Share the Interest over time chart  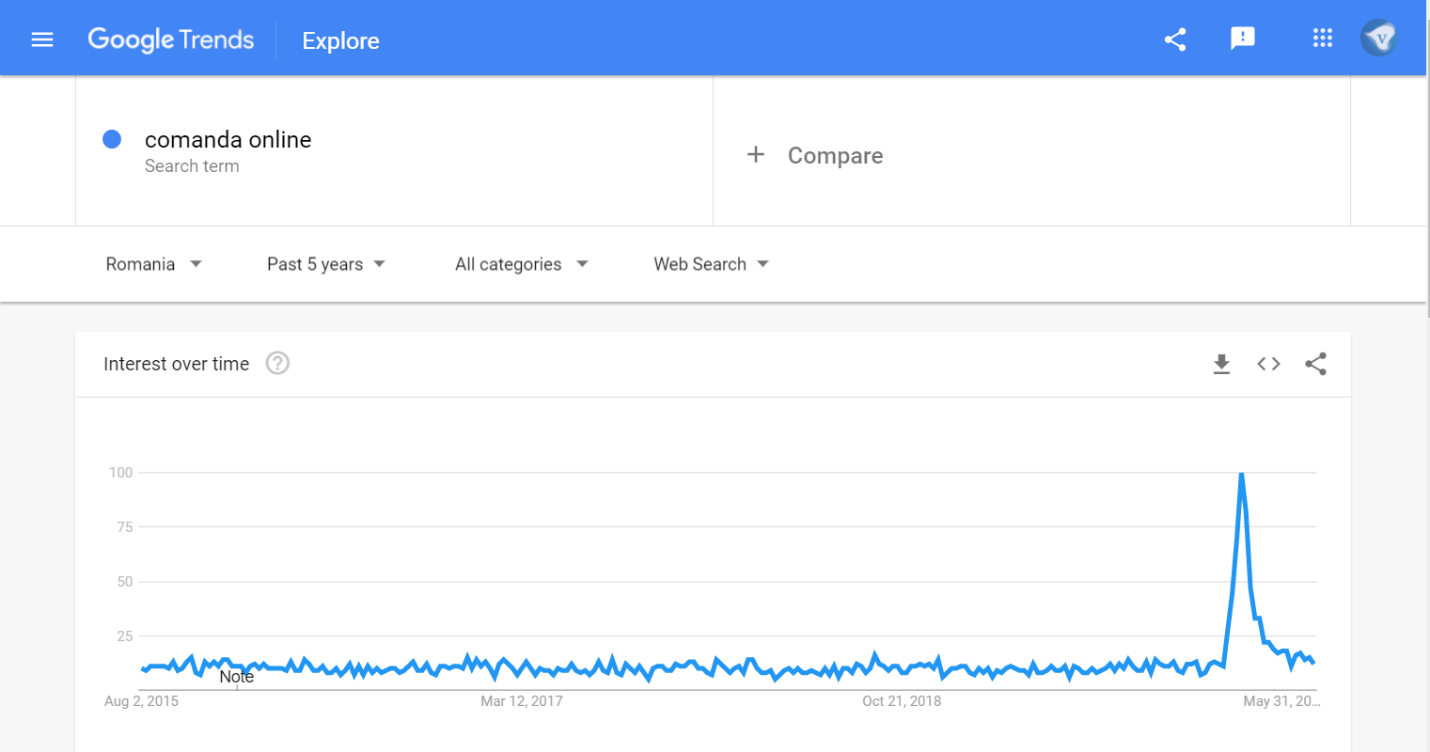[x=1315, y=364]
